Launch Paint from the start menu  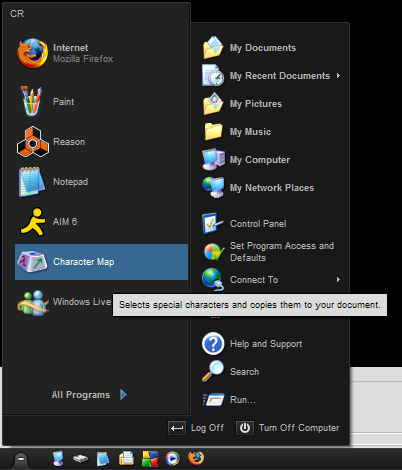pos(101,102)
